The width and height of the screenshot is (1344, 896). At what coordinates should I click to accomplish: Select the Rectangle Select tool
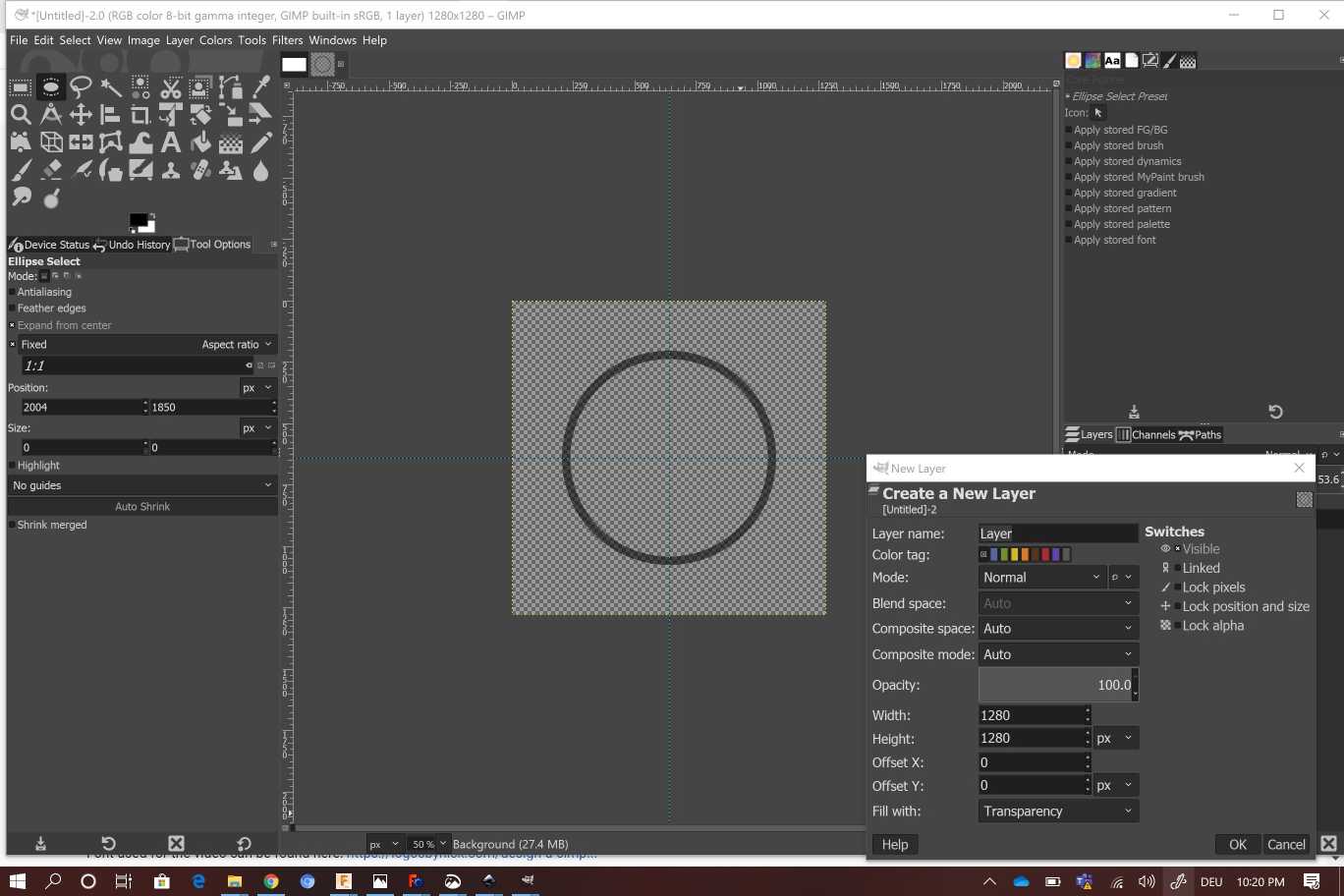click(21, 87)
